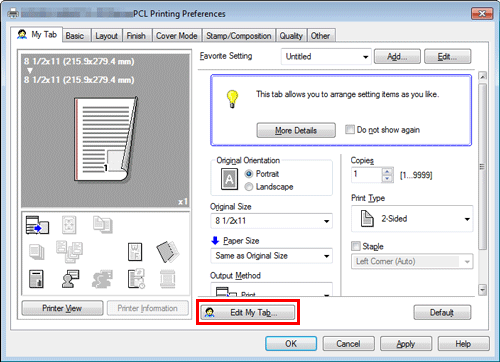The width and height of the screenshot is (500, 362).
Task: Click the Printer Information button
Action: [147, 308]
